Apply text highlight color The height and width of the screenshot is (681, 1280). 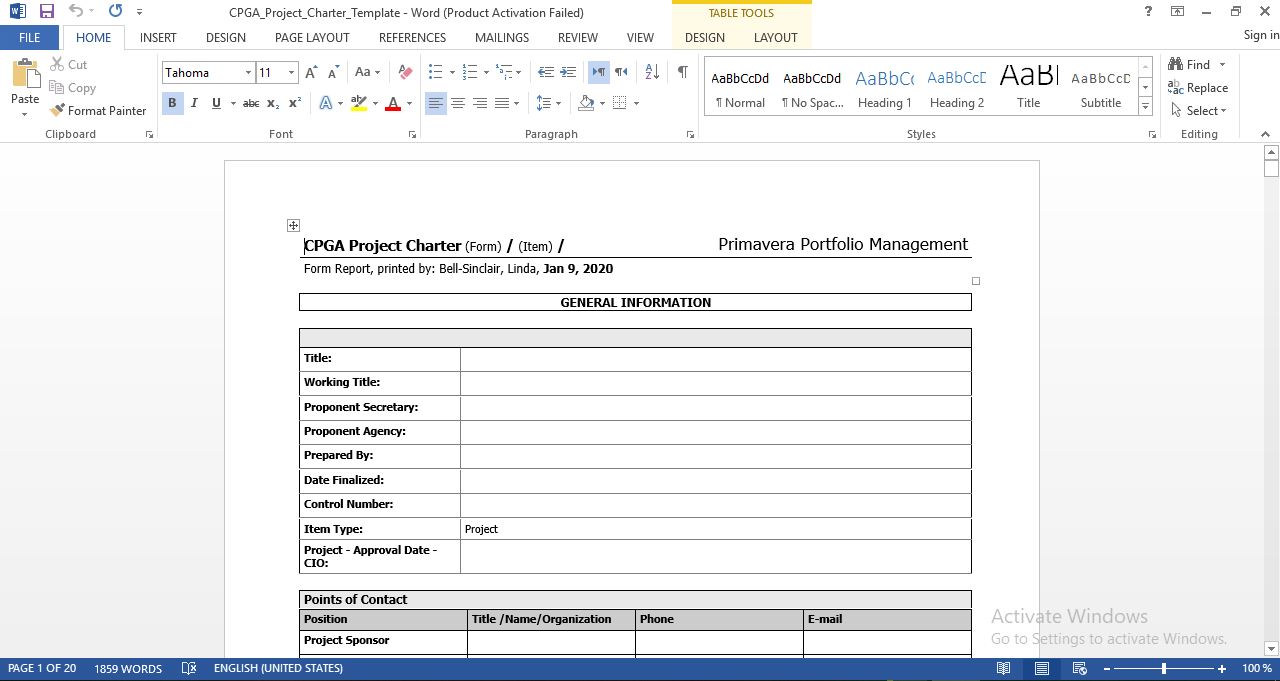pos(360,102)
